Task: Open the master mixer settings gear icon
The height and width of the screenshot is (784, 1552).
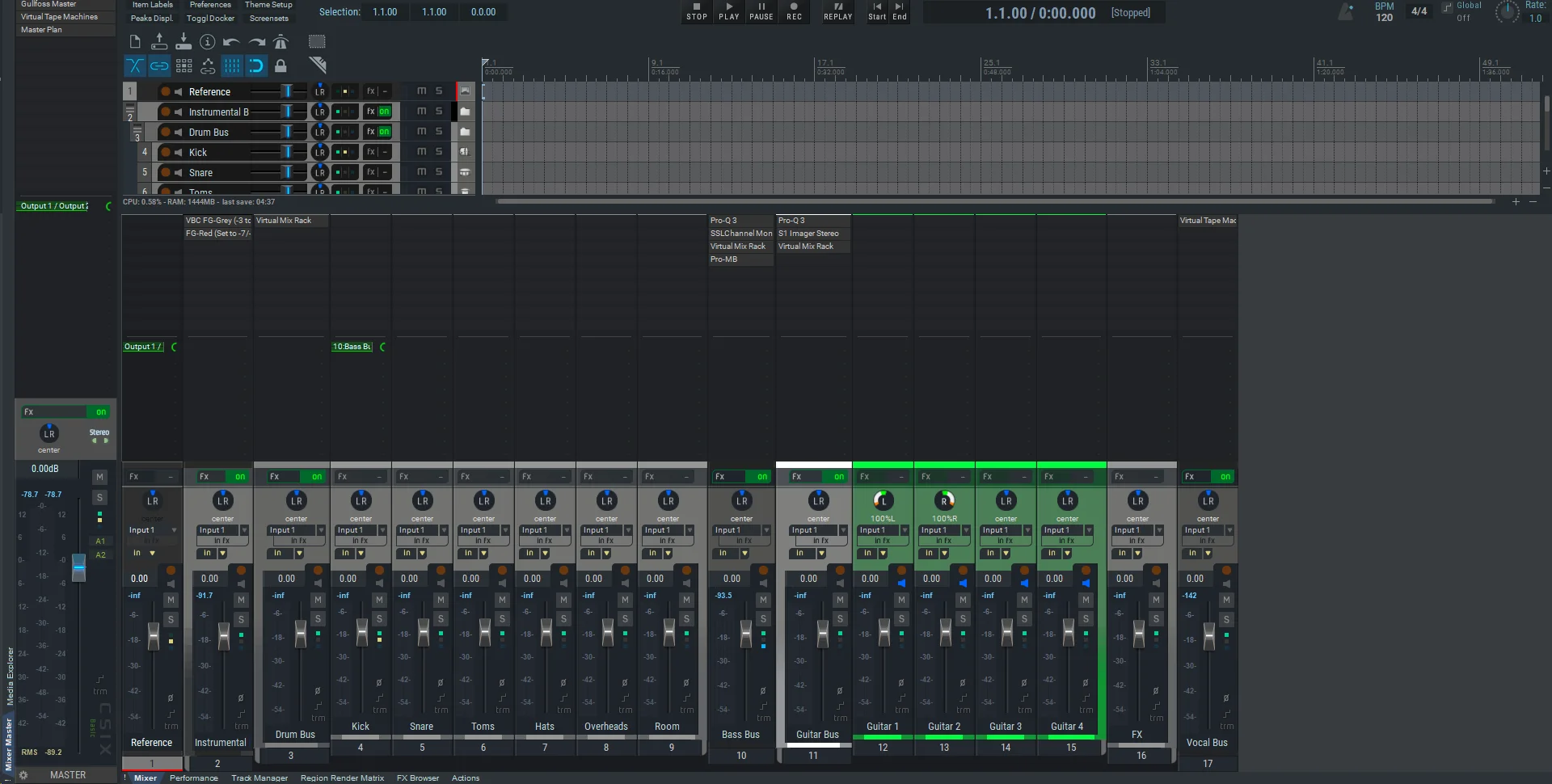Action: (23, 775)
